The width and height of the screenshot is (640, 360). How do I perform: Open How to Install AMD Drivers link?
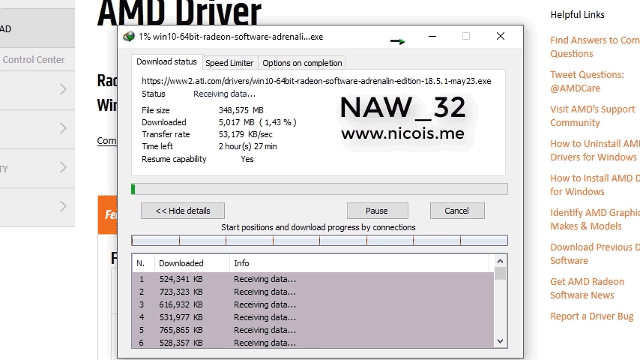595,185
